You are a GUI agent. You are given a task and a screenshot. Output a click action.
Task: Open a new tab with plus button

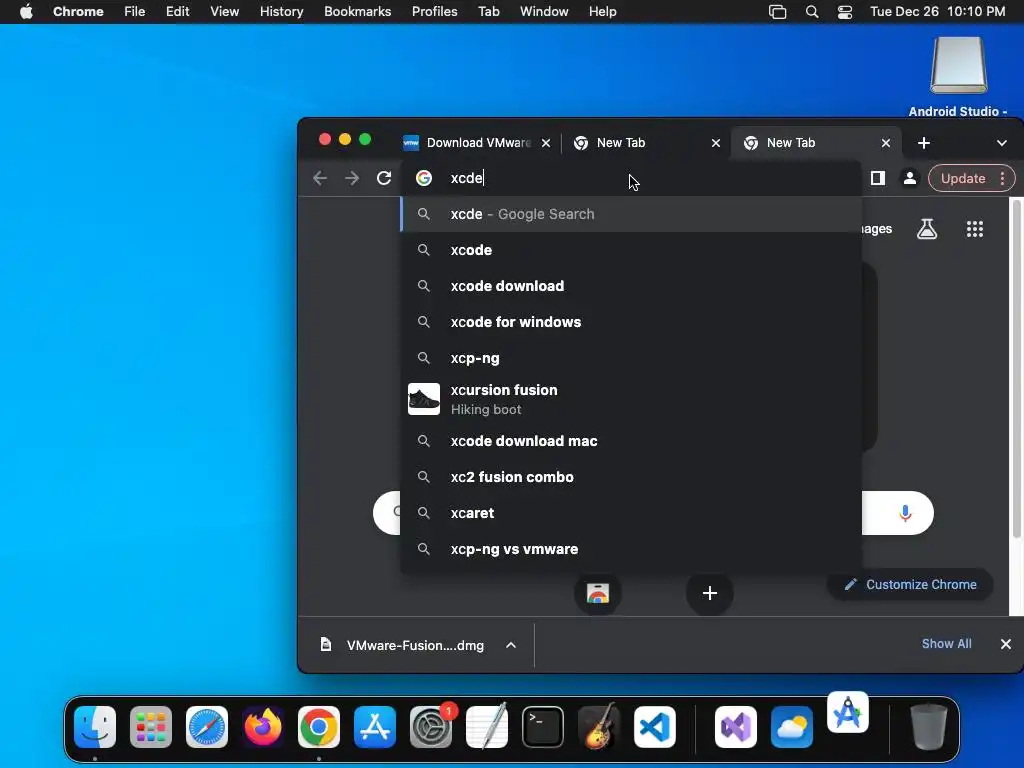(x=923, y=143)
